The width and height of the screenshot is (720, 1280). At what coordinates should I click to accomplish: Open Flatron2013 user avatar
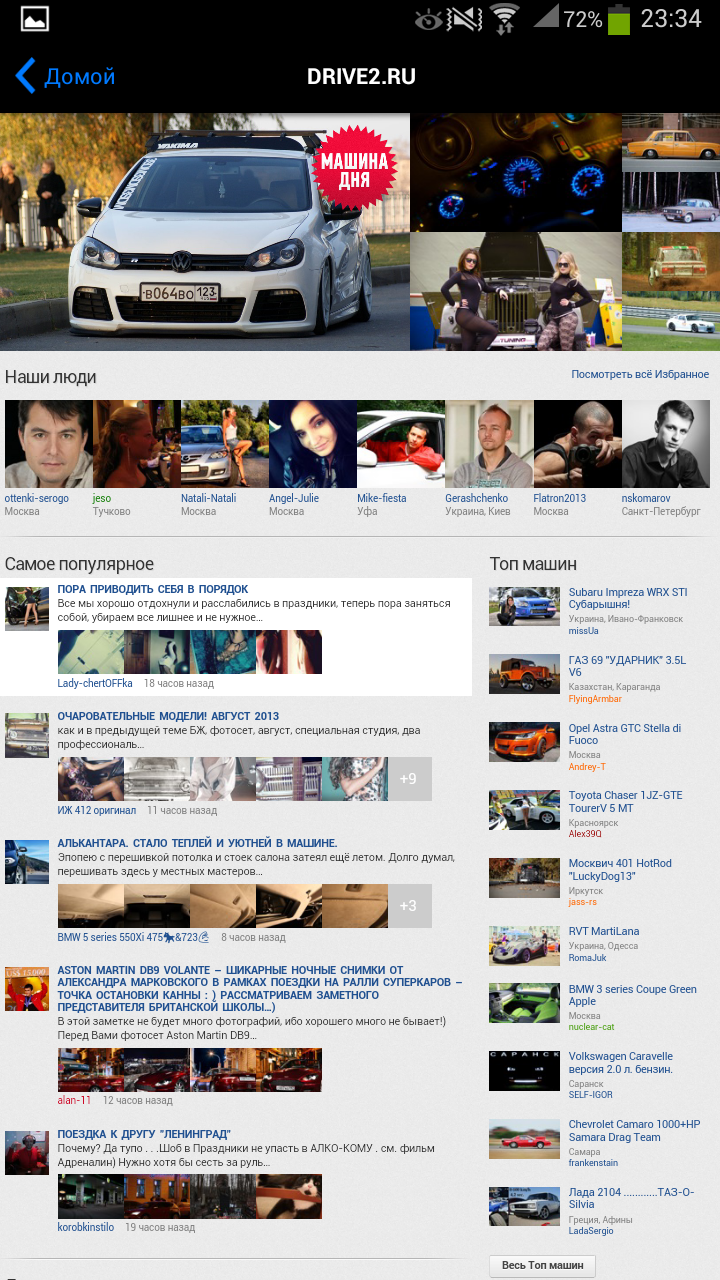tap(577, 444)
